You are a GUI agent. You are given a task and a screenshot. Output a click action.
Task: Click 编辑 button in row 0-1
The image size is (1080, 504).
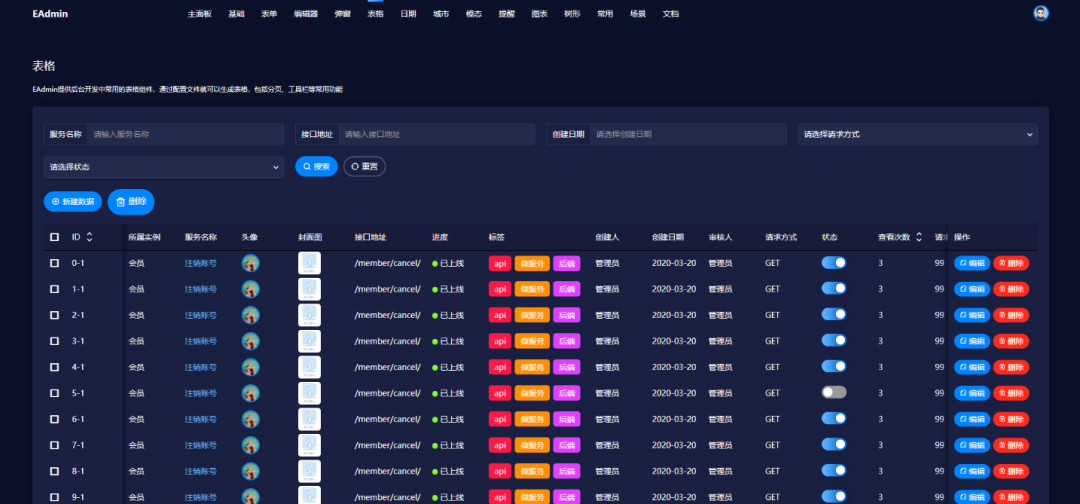[972, 263]
